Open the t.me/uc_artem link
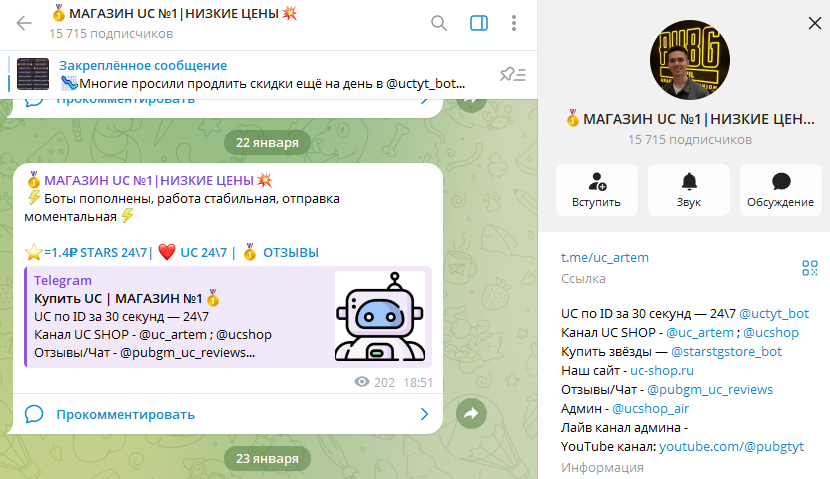This screenshot has height=479, width=830. pyautogui.click(x=603, y=258)
